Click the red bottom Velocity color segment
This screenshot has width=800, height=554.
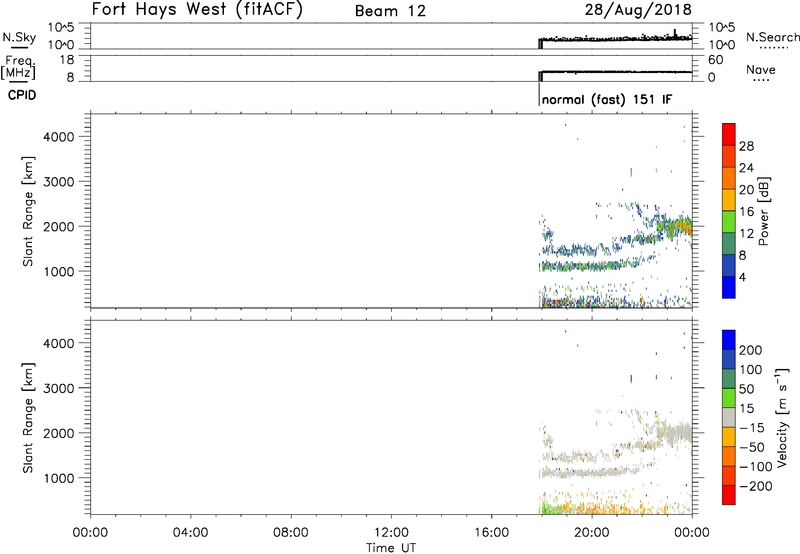[728, 500]
